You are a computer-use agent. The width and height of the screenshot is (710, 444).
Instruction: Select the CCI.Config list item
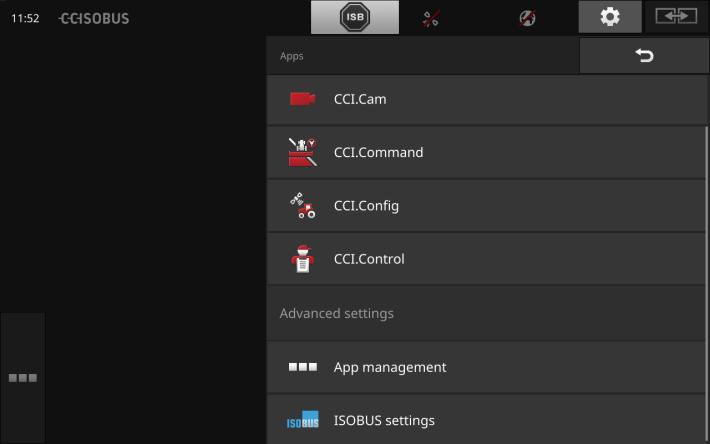(x=487, y=206)
